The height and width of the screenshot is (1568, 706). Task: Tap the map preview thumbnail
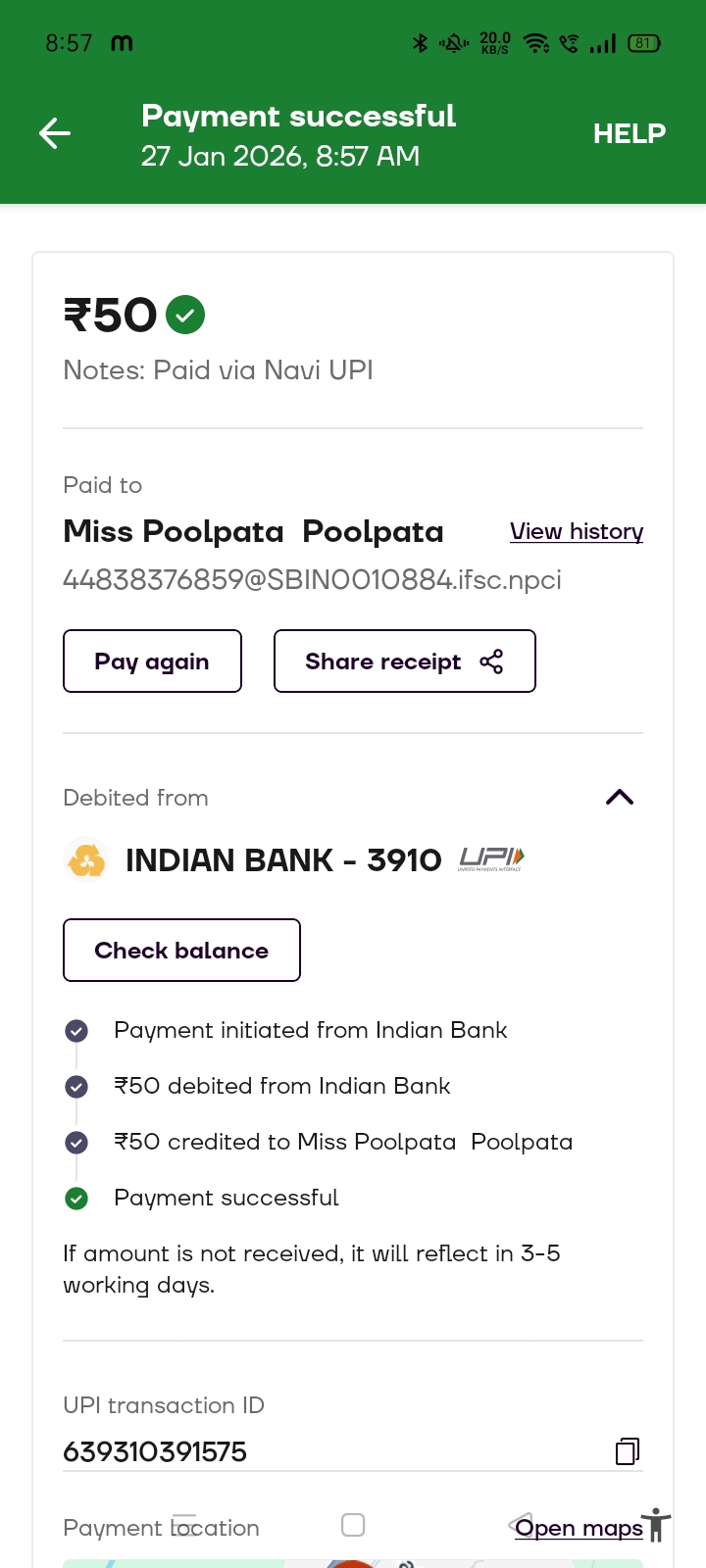(x=353, y=1563)
